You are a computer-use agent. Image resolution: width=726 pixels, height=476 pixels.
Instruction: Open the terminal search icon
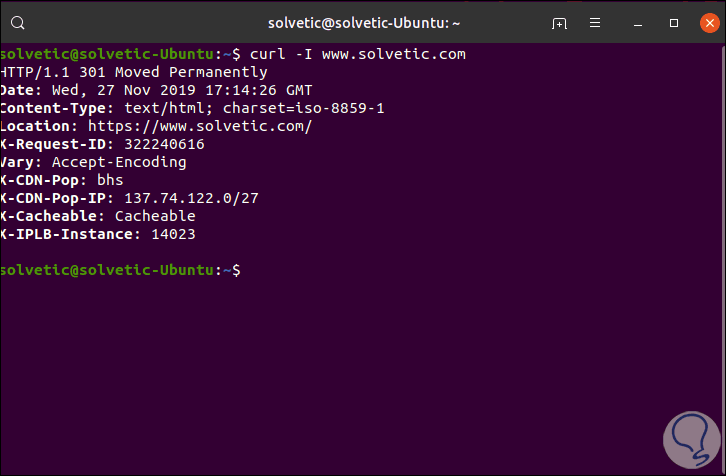pyautogui.click(x=19, y=22)
